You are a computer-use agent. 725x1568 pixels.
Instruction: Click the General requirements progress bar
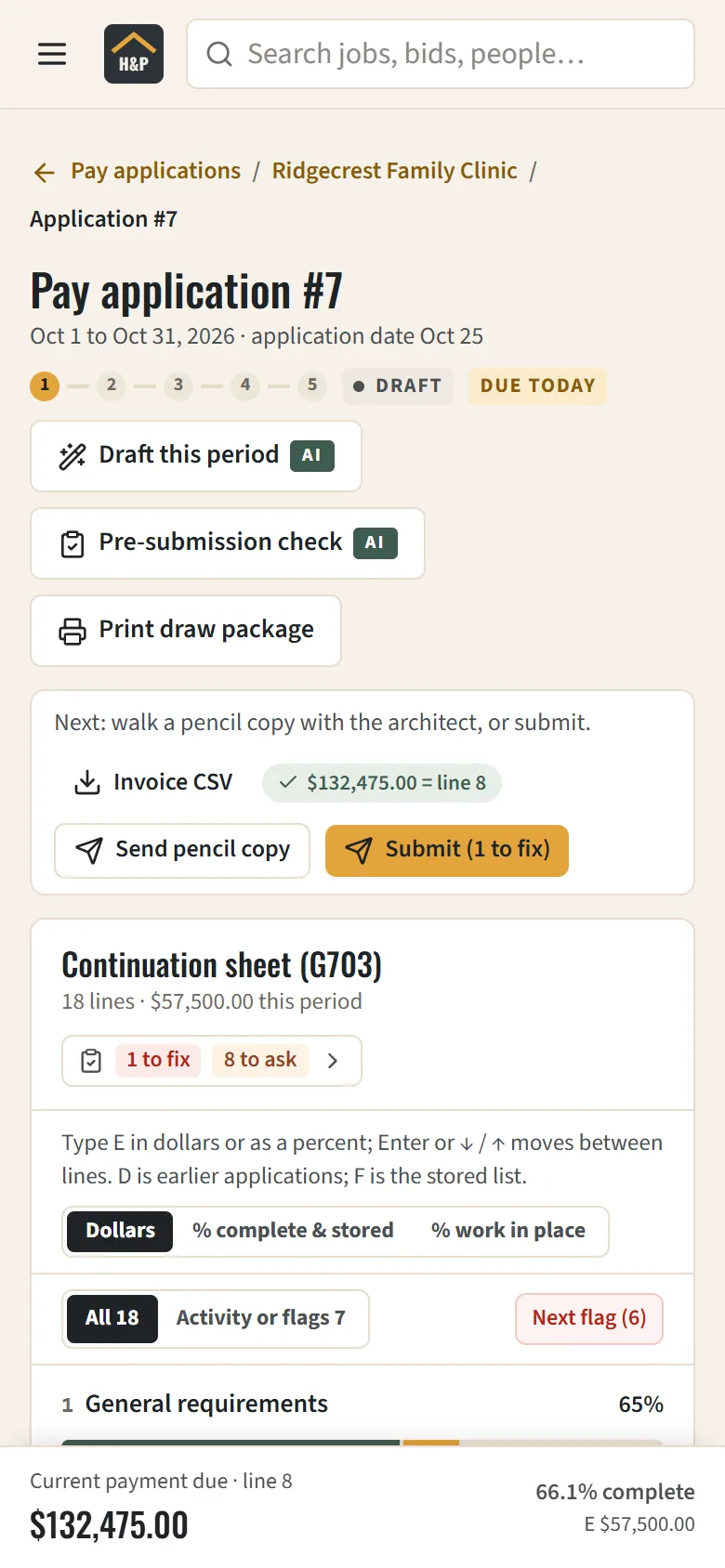(x=362, y=1443)
